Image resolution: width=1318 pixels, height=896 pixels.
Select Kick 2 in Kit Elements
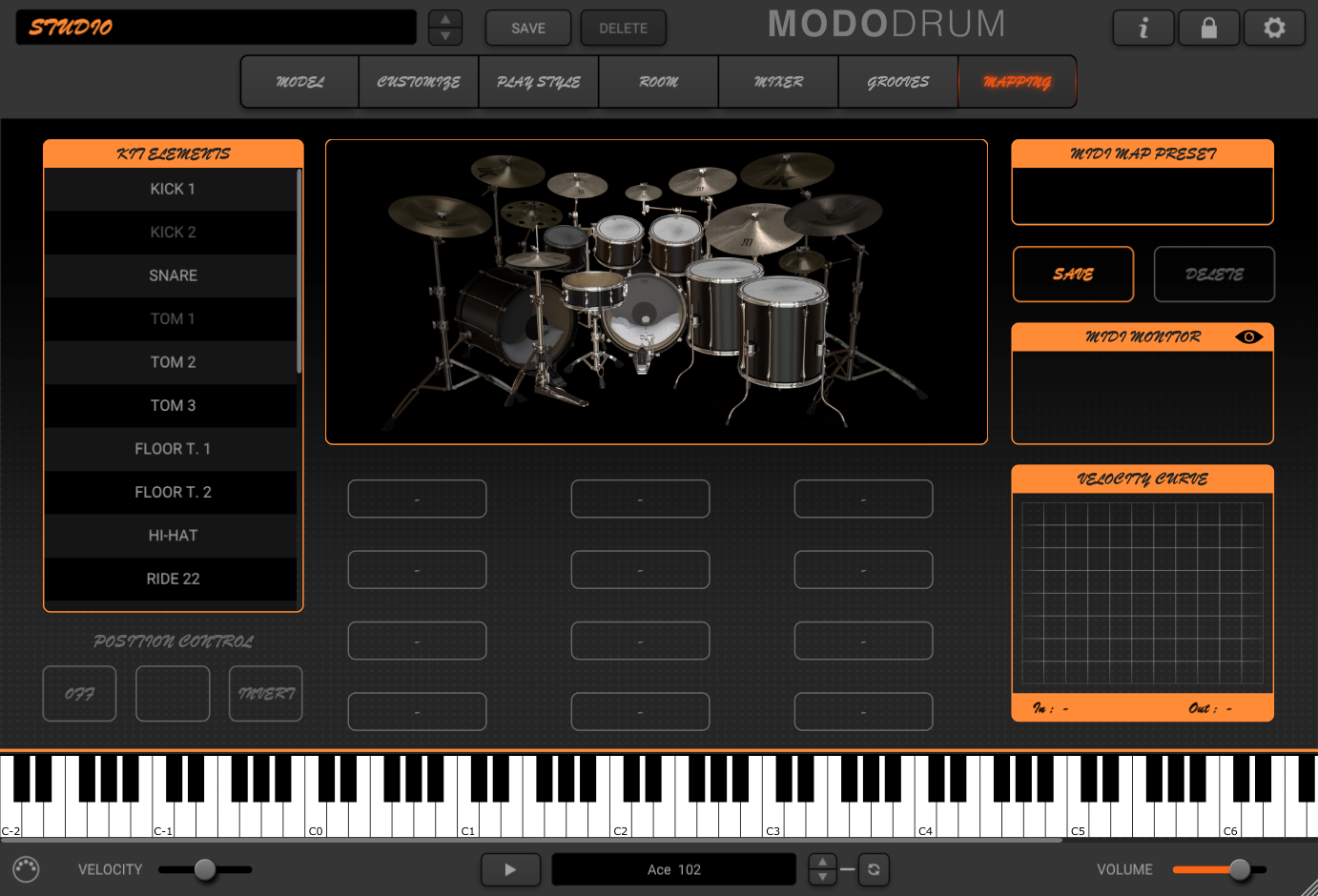(172, 233)
